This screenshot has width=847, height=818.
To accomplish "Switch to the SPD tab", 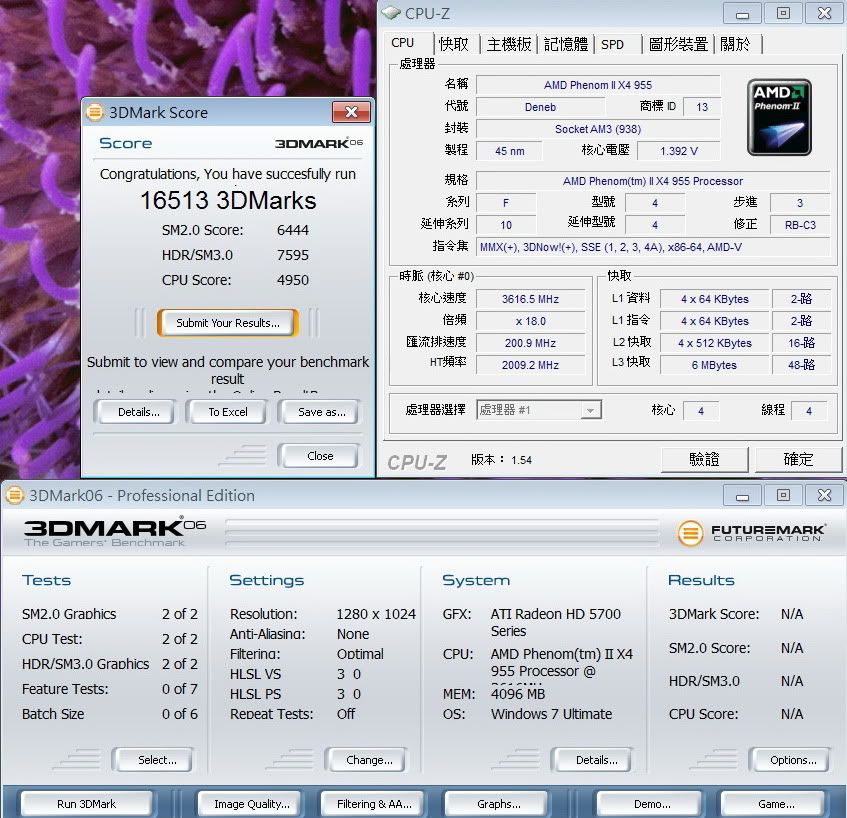I will click(612, 44).
